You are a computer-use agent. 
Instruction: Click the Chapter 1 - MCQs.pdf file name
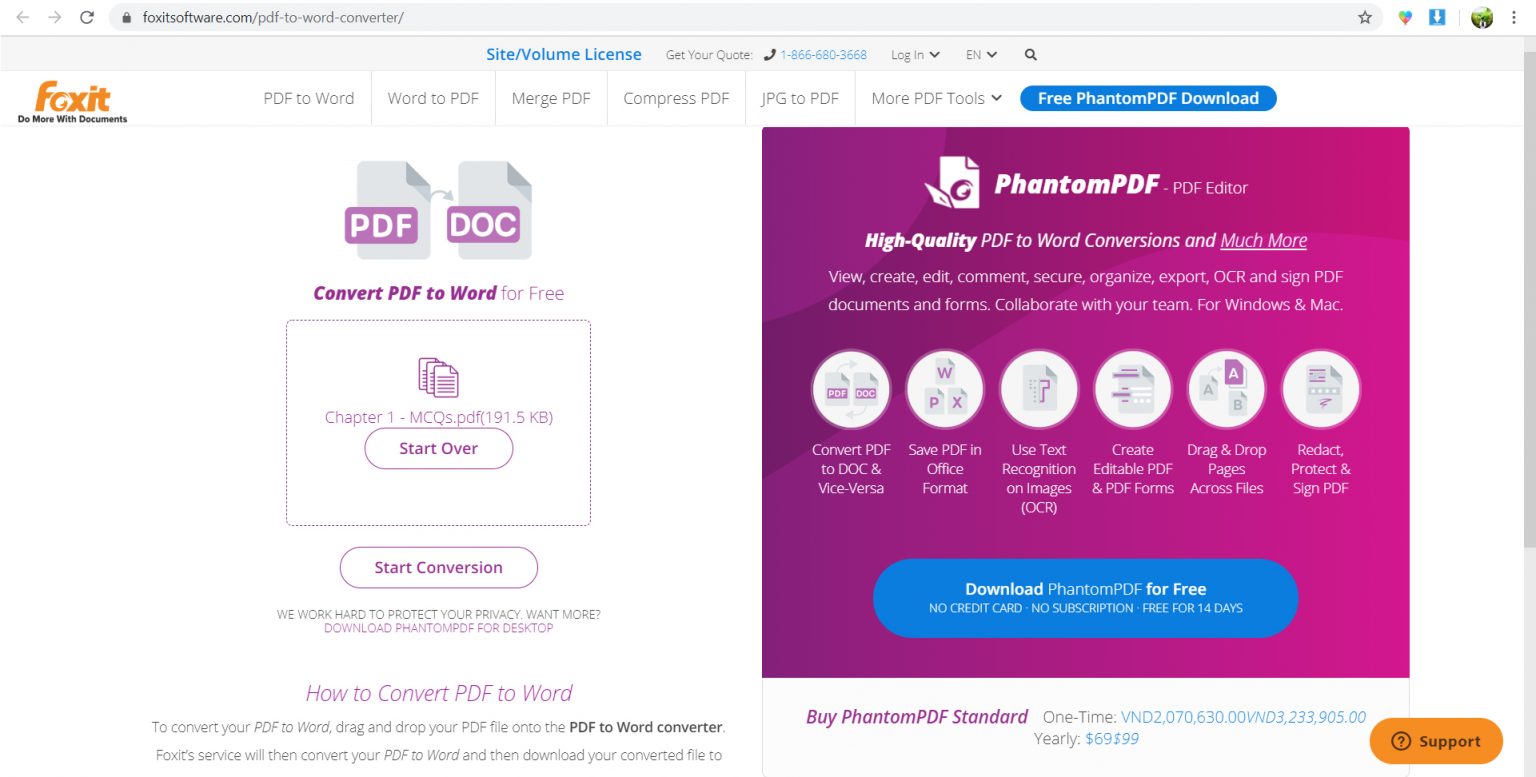(438, 417)
